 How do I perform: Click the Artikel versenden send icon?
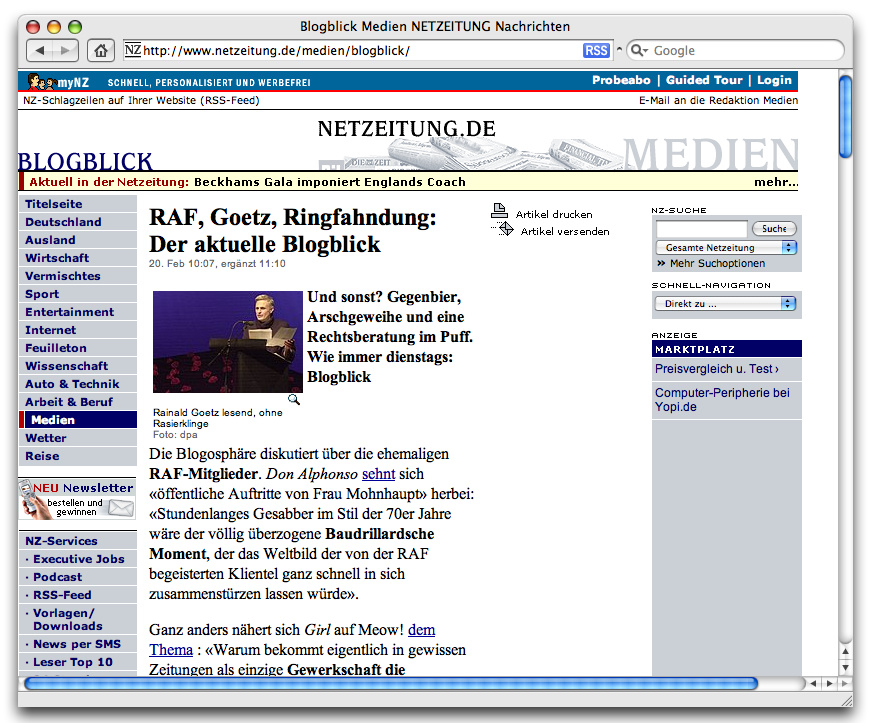[504, 228]
